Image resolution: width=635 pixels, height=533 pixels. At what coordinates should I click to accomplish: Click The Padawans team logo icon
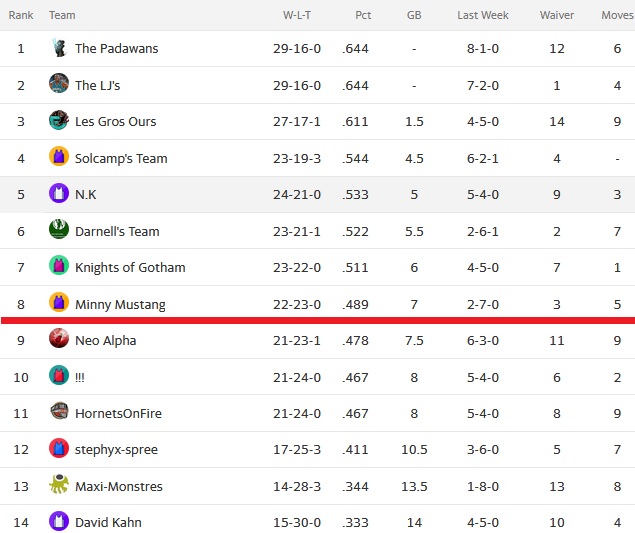click(59, 48)
